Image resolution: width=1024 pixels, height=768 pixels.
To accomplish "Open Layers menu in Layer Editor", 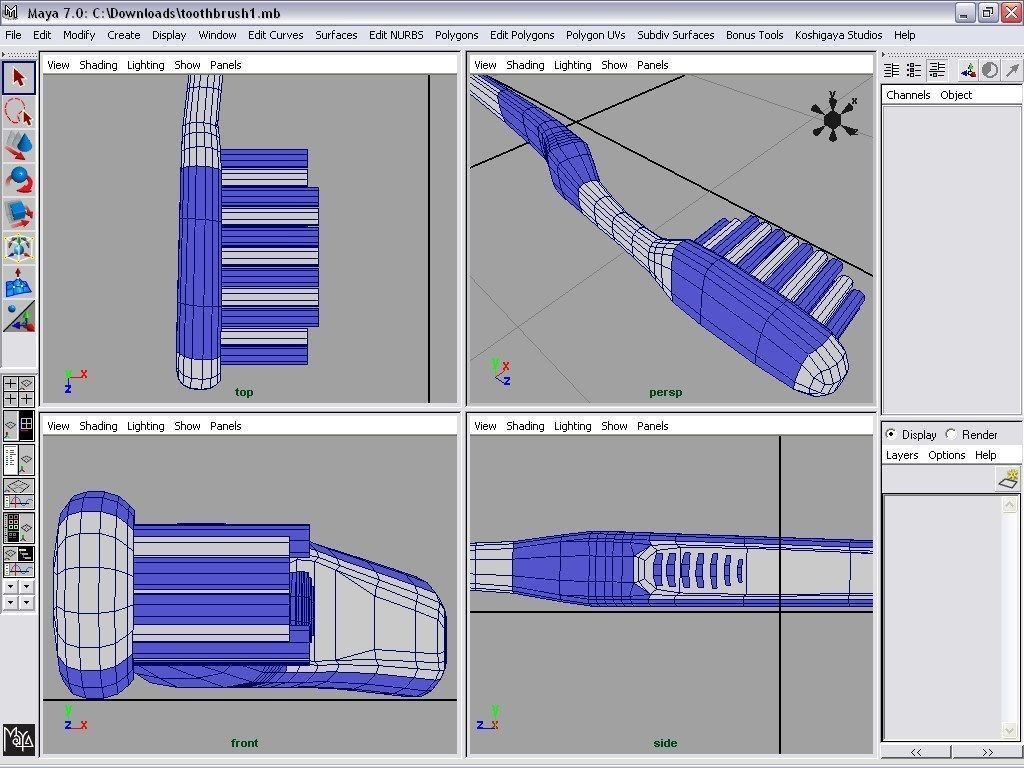I will click(x=902, y=455).
